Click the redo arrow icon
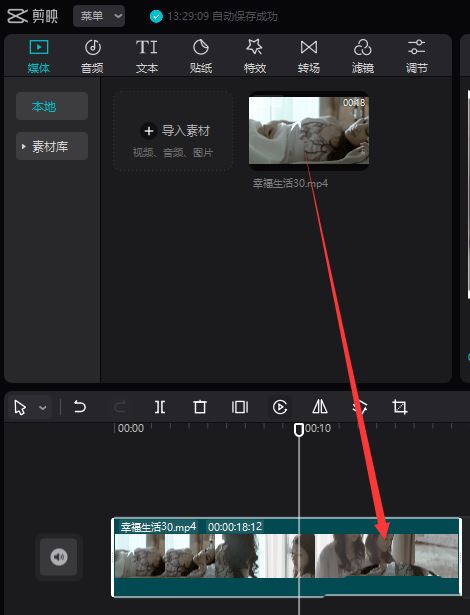 point(120,407)
